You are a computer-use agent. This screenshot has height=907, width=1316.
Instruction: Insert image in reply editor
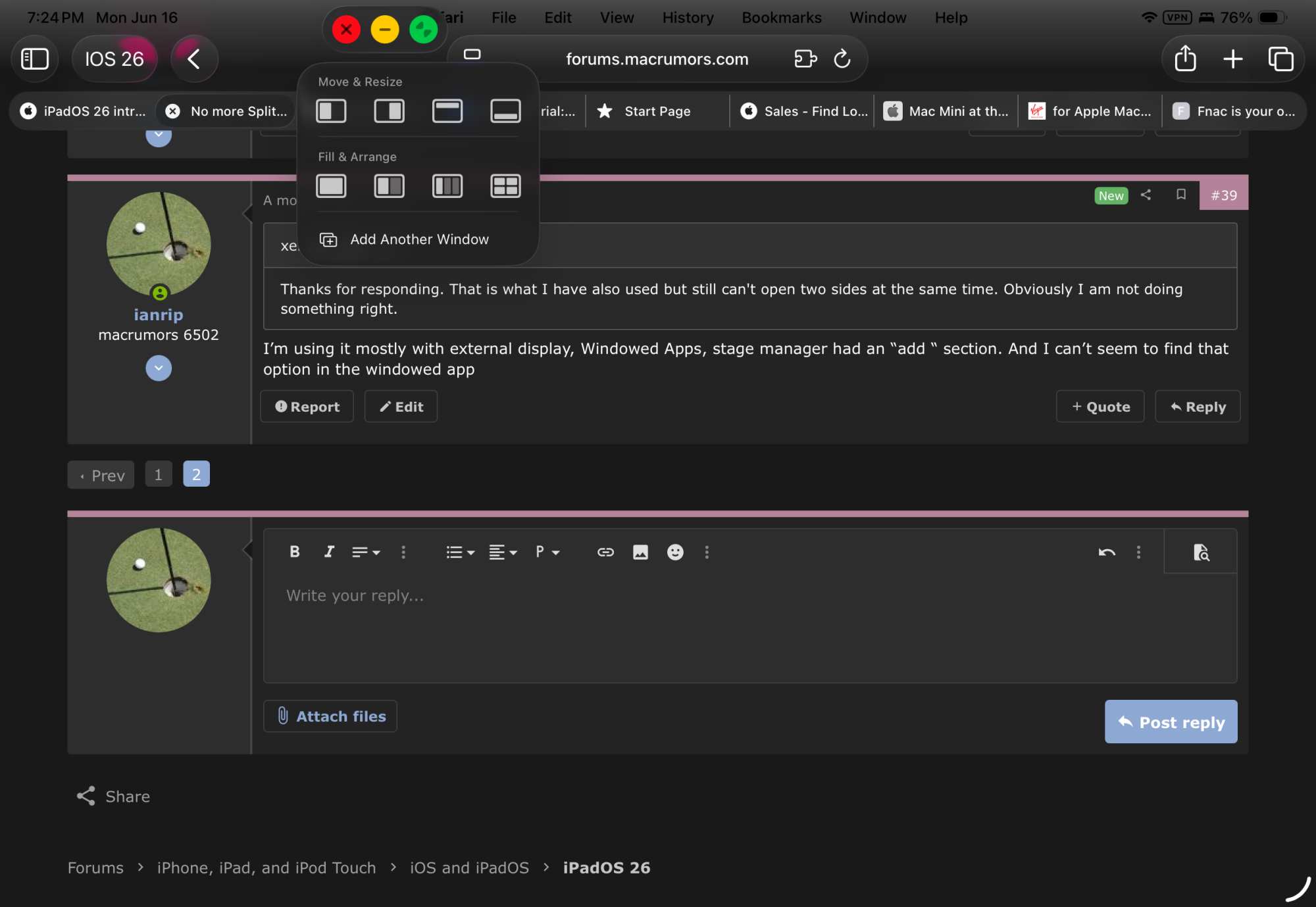point(640,552)
